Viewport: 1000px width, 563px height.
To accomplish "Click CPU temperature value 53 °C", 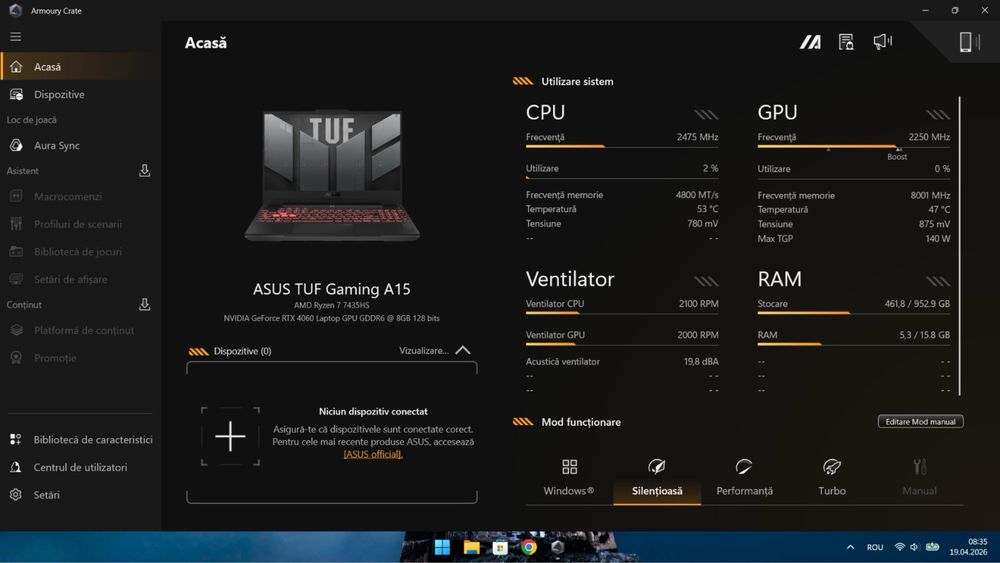I will click(707, 209).
